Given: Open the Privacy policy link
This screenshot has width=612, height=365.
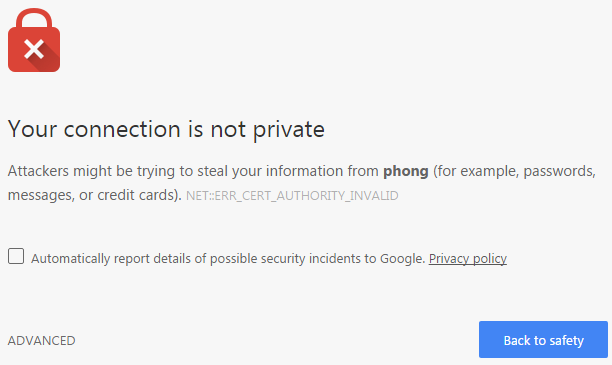Looking at the screenshot, I should click(468, 258).
